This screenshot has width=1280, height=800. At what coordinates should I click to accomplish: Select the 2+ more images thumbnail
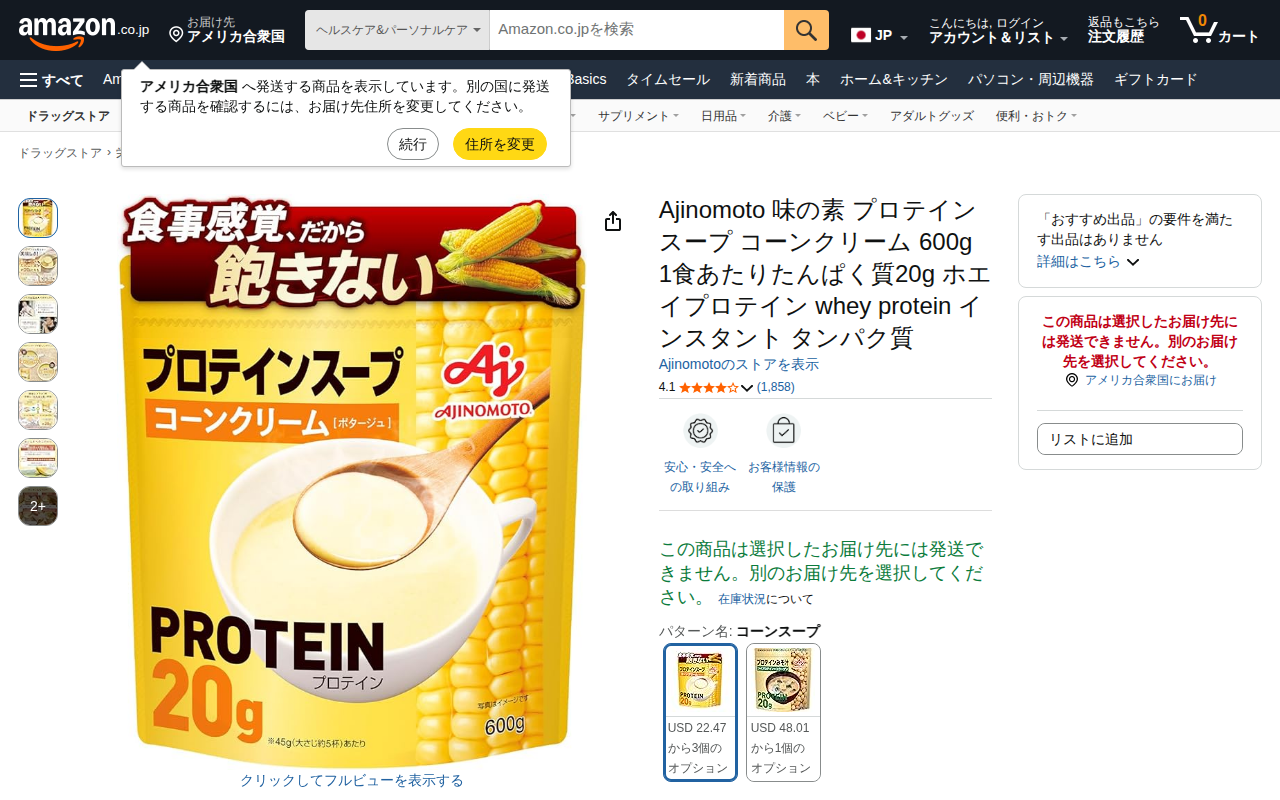38,506
